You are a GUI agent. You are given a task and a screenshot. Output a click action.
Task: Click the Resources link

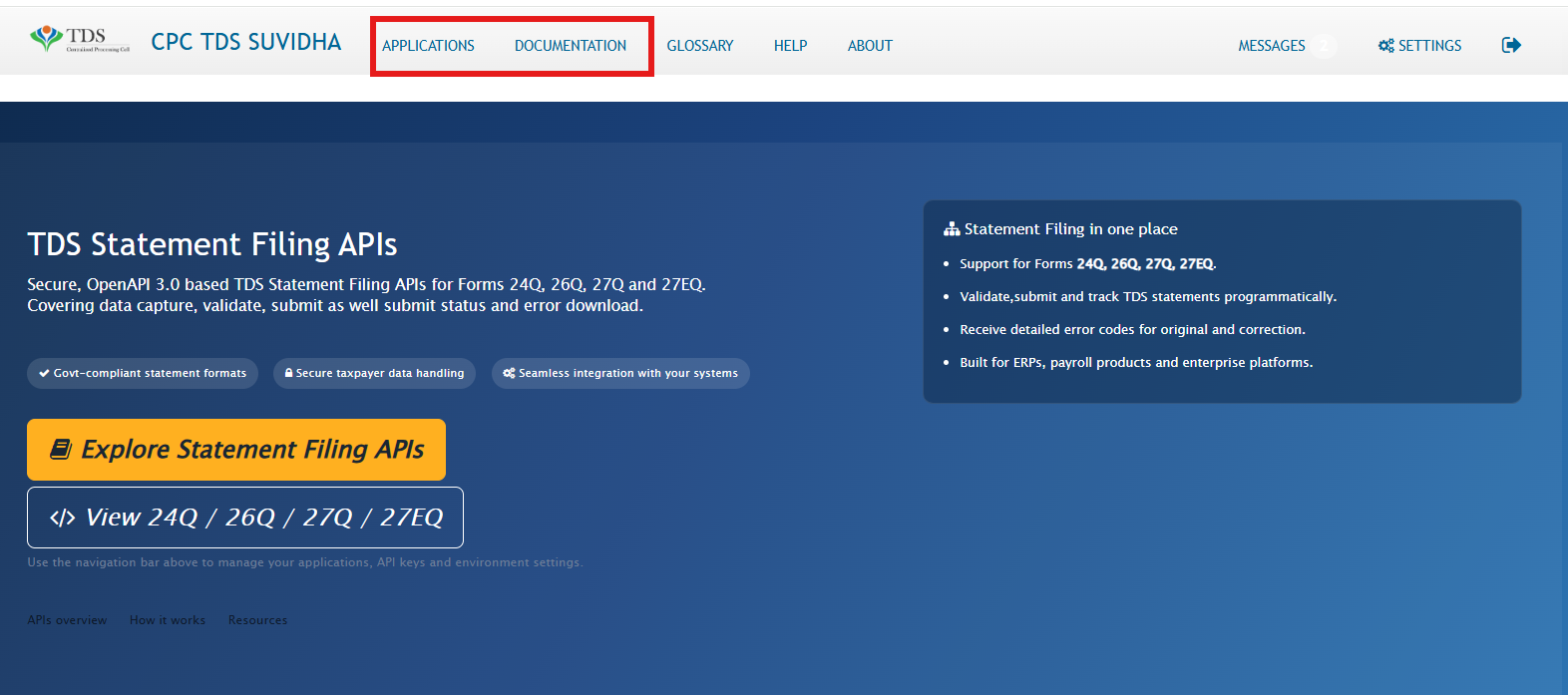click(257, 620)
